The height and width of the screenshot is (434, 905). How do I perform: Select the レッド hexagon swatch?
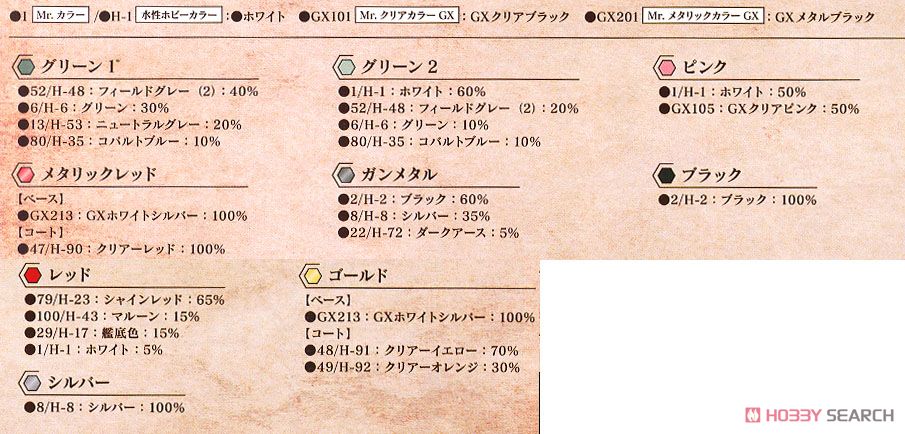tap(33, 275)
